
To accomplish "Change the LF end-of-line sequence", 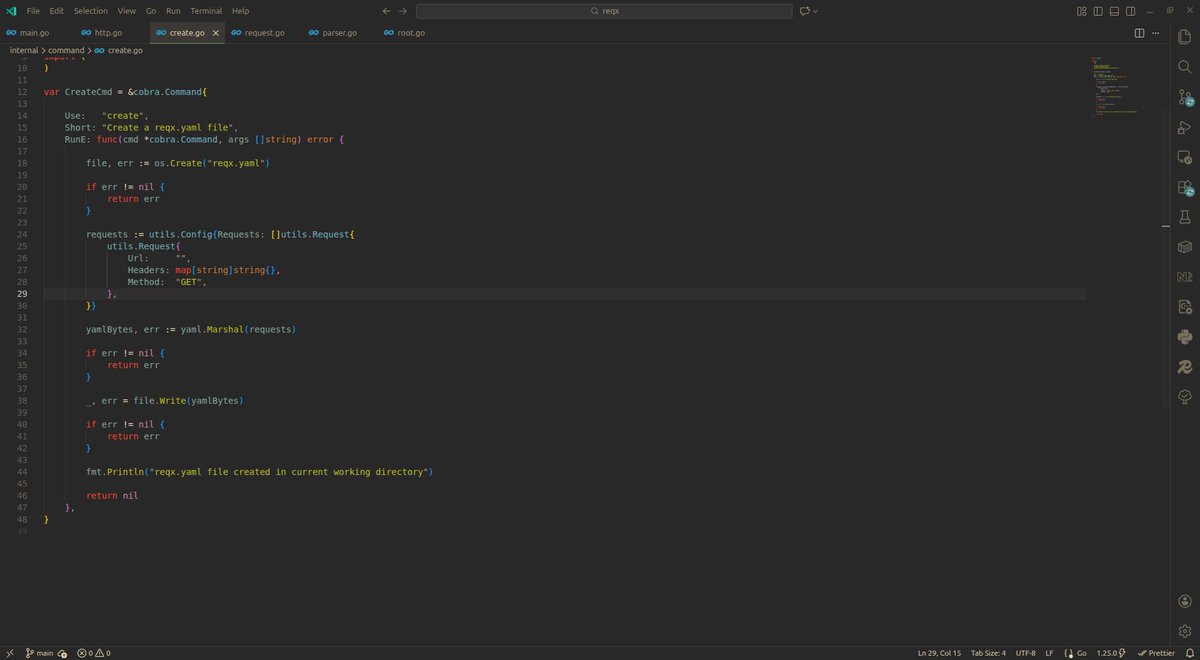I will coord(1049,653).
